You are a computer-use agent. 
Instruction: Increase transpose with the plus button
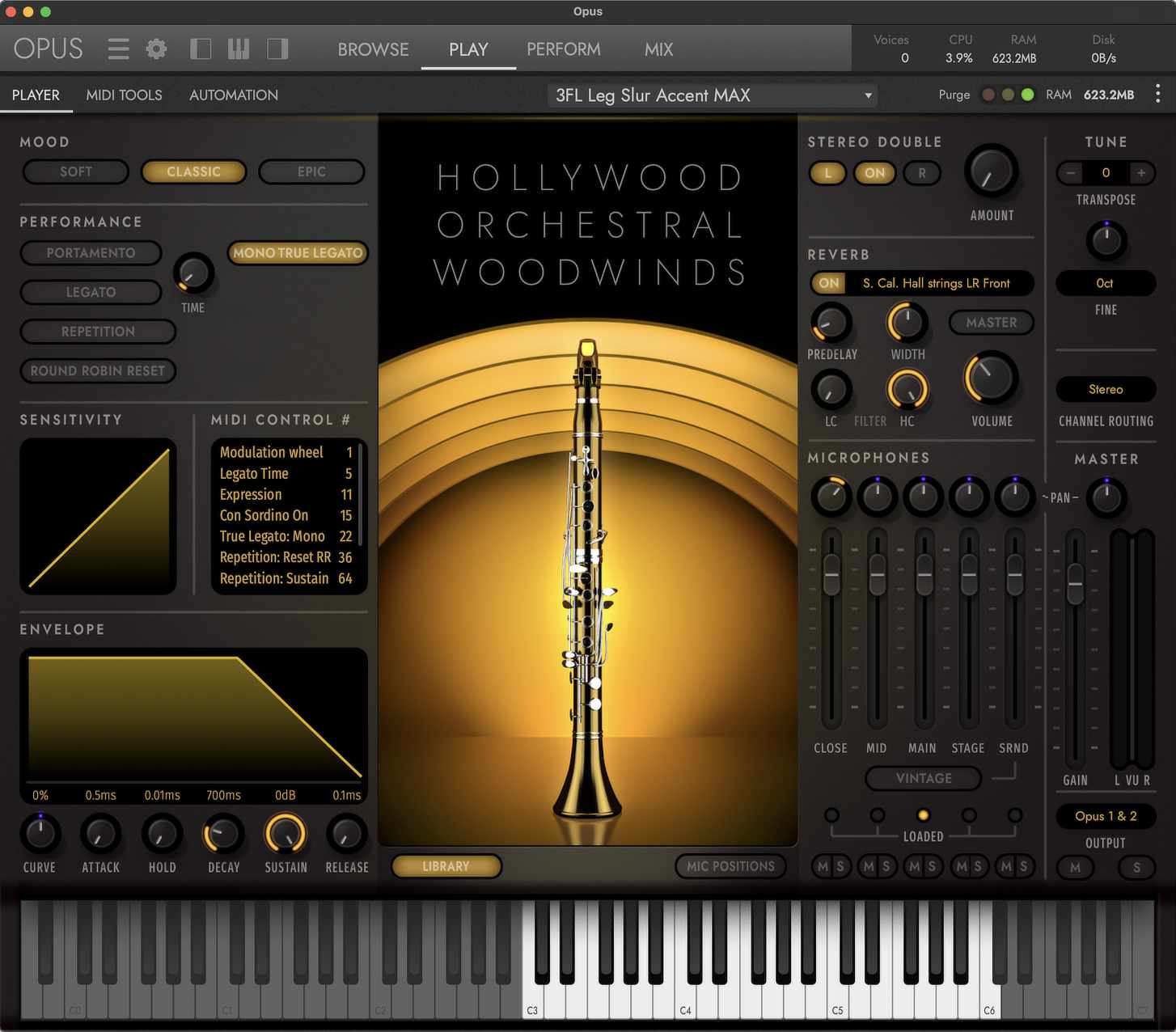[x=1141, y=172]
